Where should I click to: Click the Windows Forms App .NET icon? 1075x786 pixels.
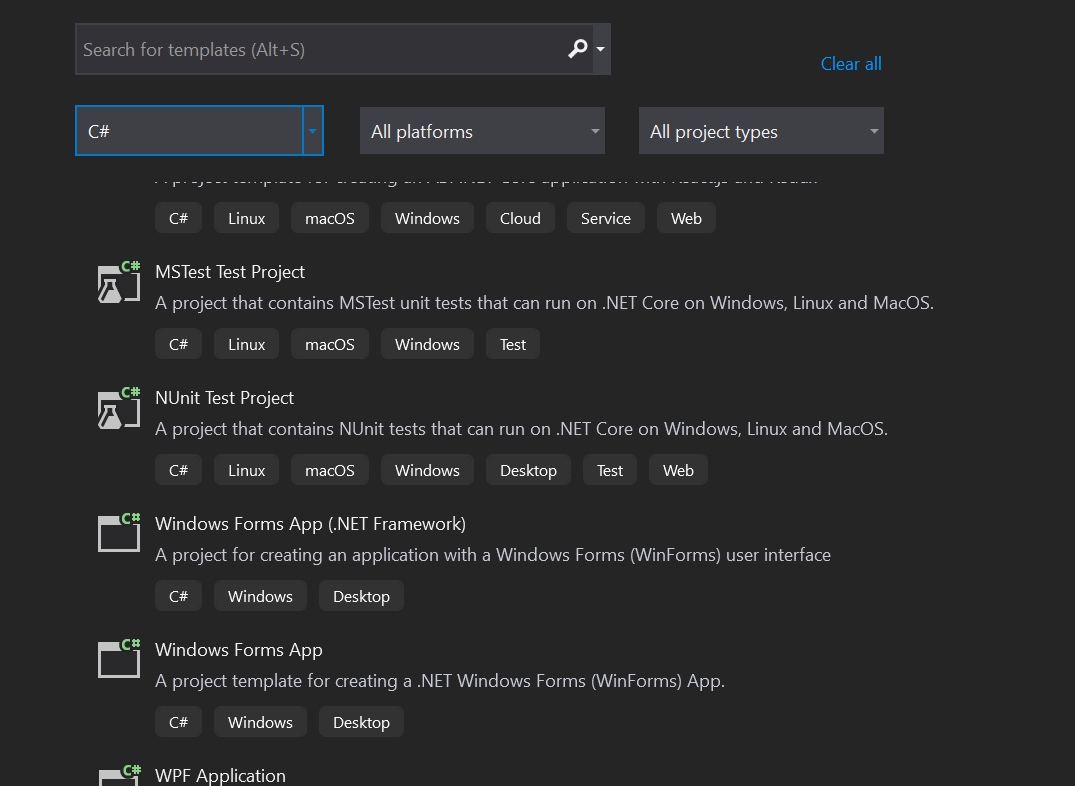click(x=119, y=658)
